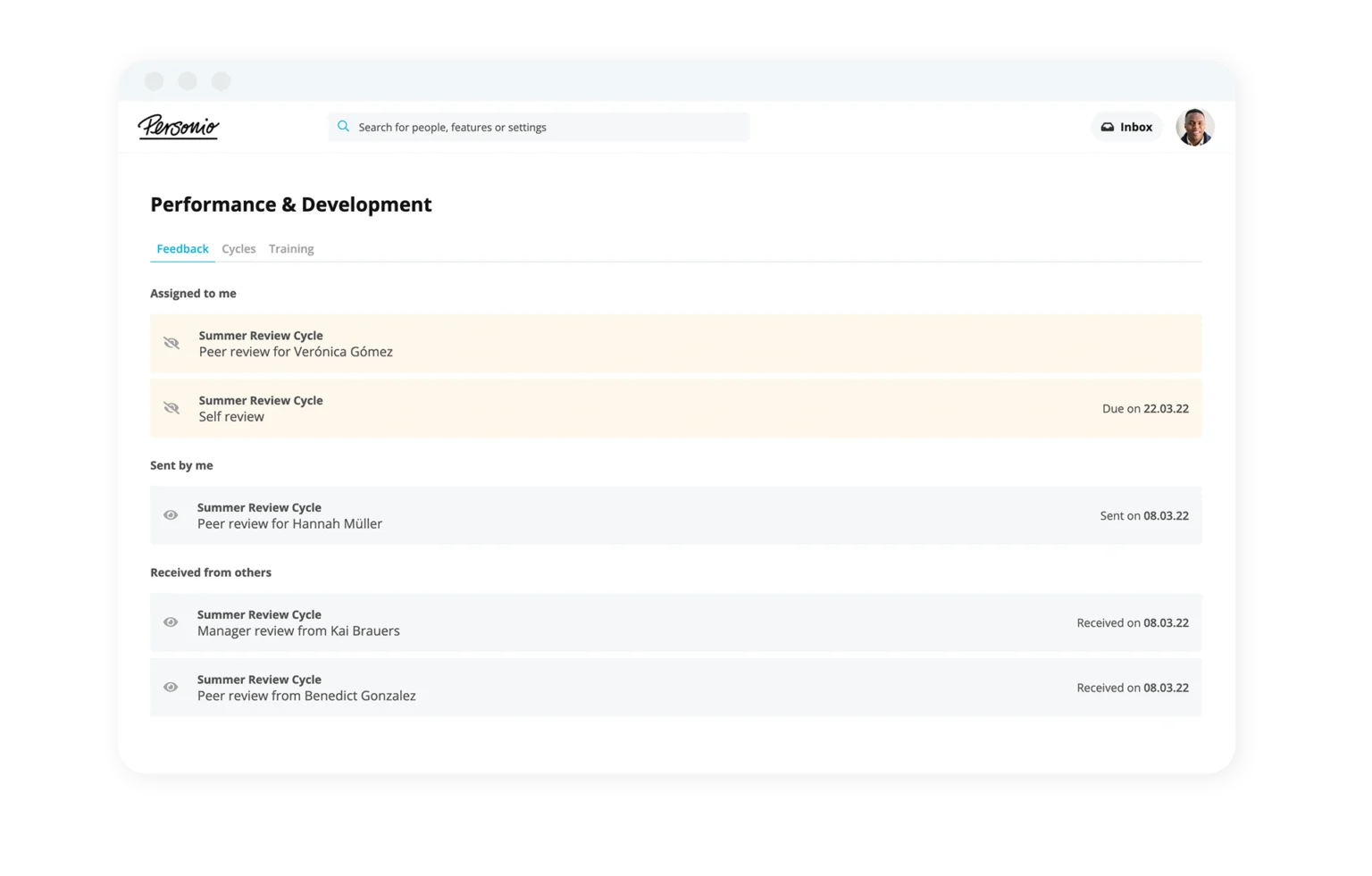The width and height of the screenshot is (1372, 876).
Task: Open Manager review from Kai Brauers
Action: pyautogui.click(x=676, y=622)
